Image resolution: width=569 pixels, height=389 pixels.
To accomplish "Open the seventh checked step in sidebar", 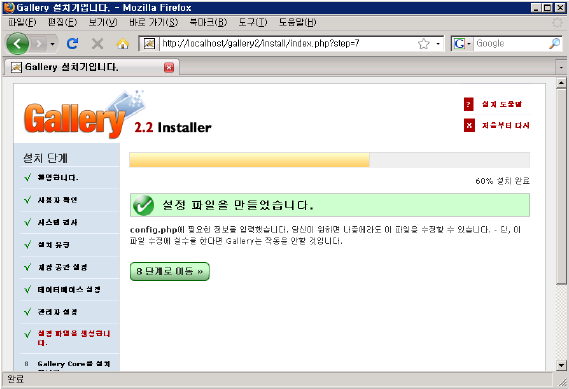I will 57,312.
